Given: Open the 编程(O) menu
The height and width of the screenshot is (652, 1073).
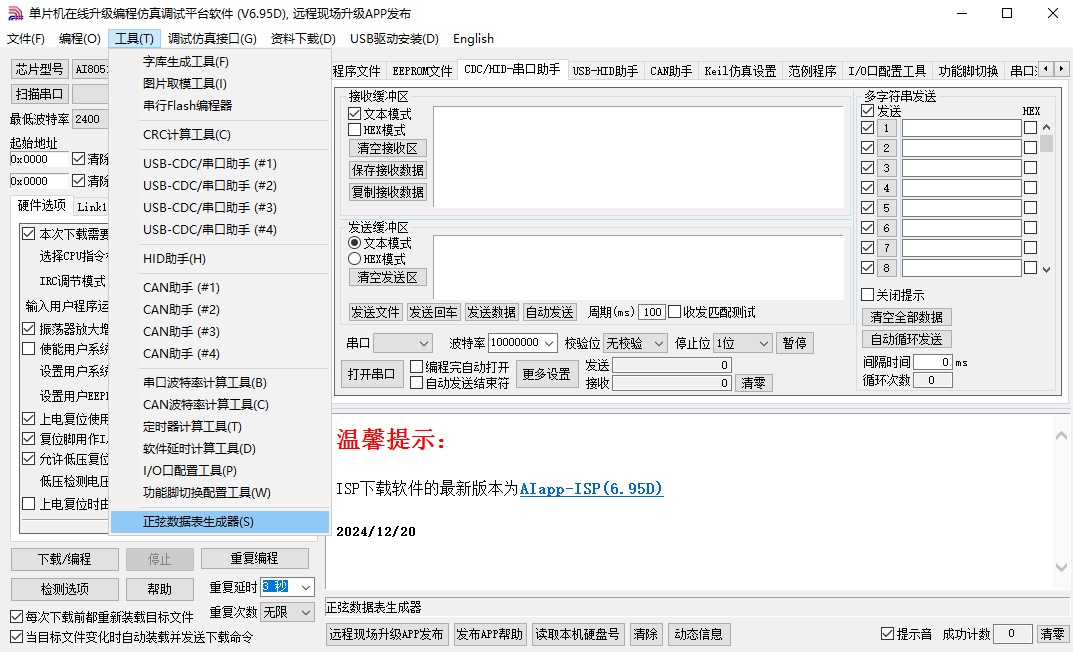Looking at the screenshot, I should click(79, 38).
